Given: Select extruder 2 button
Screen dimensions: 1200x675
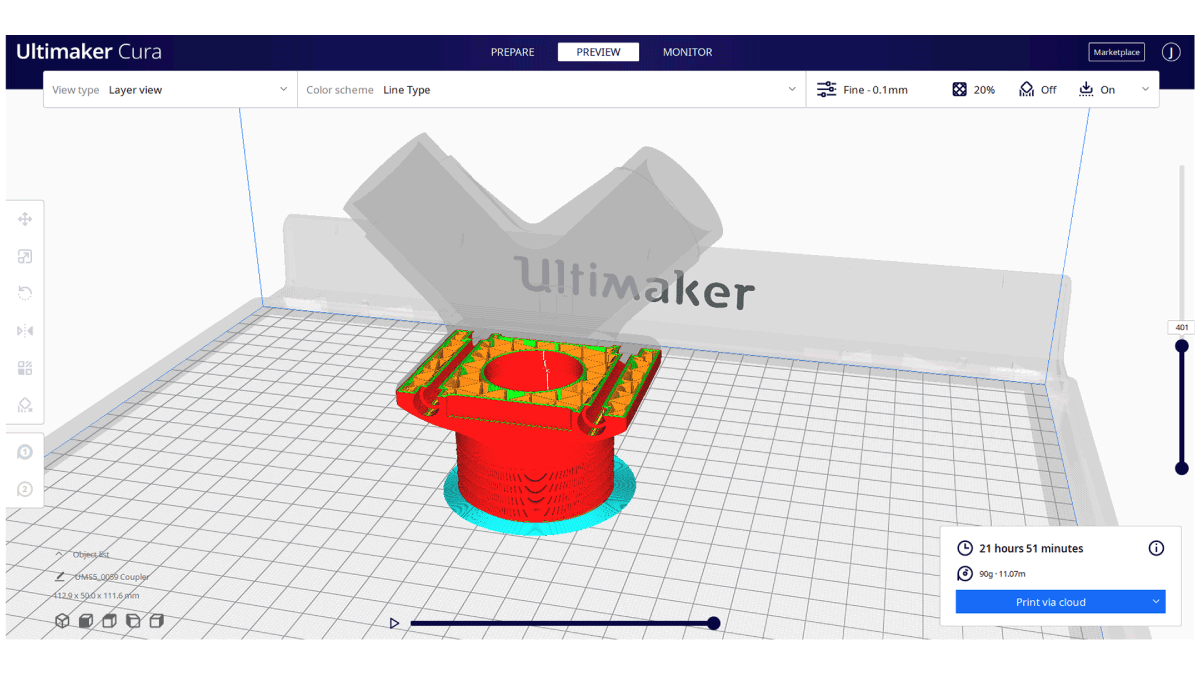Looking at the screenshot, I should 25,489.
